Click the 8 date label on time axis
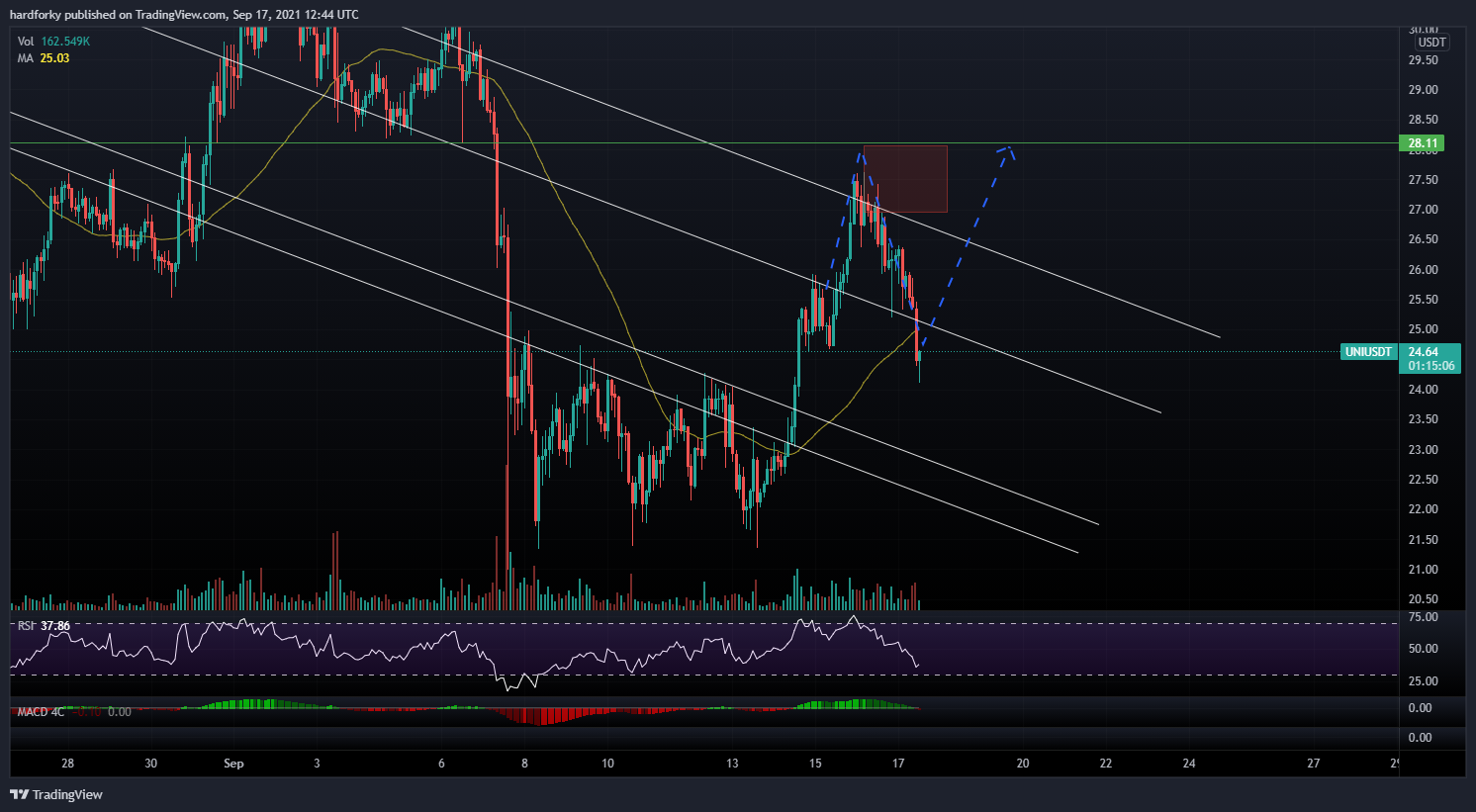The height and width of the screenshot is (812, 1476). tap(524, 764)
